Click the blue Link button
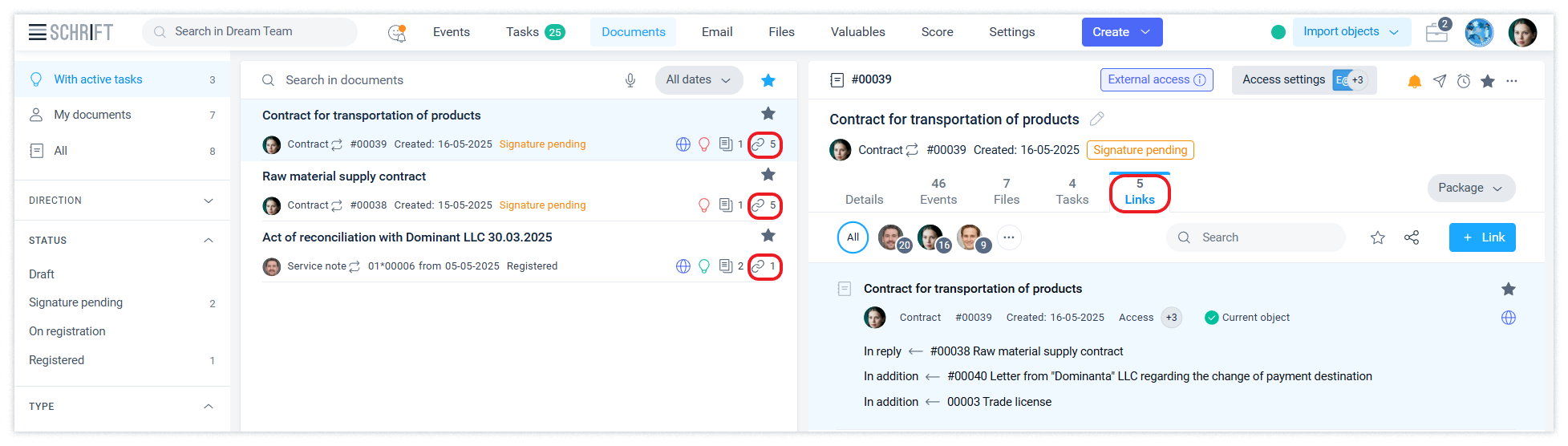The width and height of the screenshot is (1568, 446). pyautogui.click(x=1482, y=237)
